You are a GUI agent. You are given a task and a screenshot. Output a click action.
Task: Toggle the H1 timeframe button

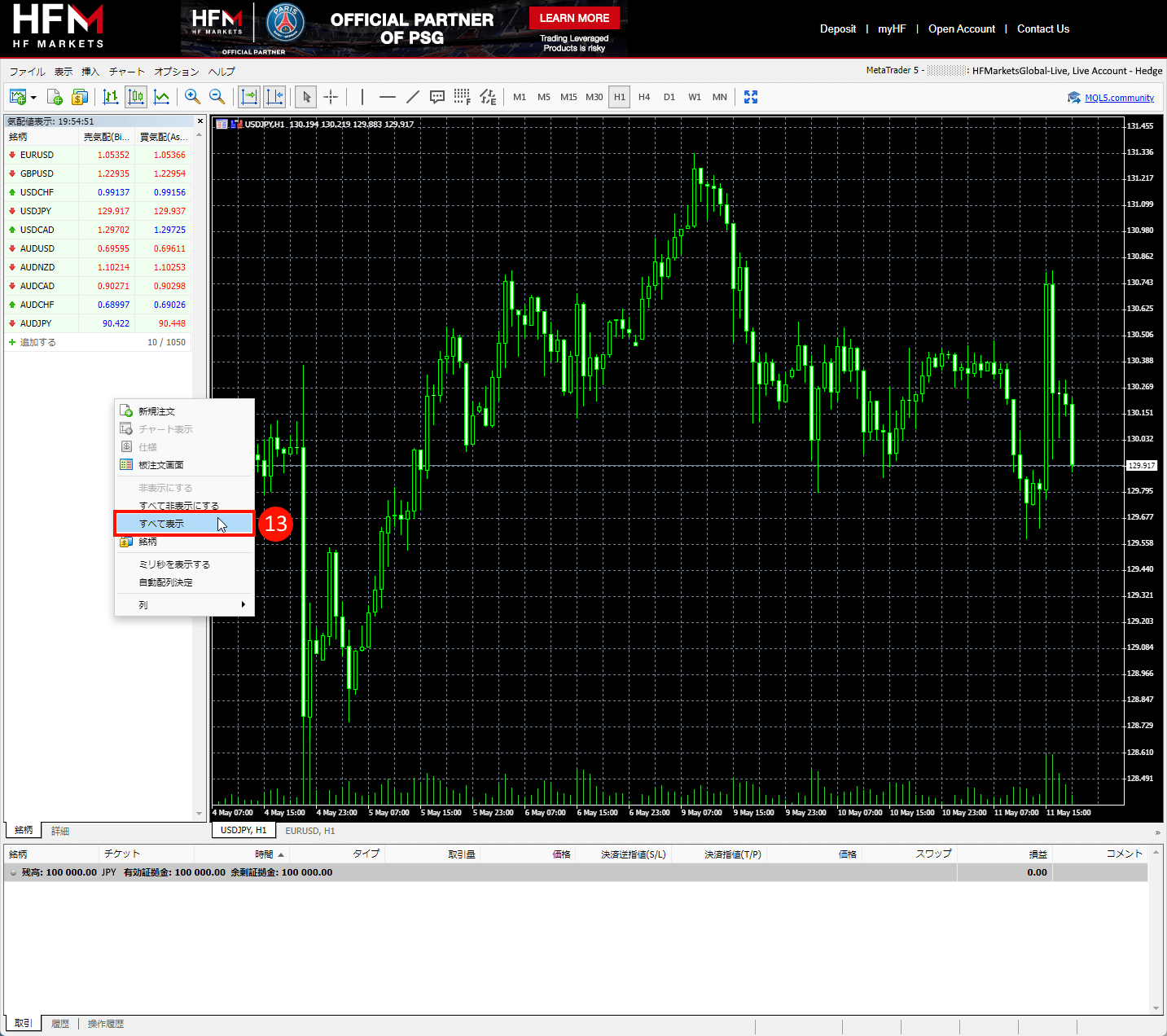coord(620,97)
